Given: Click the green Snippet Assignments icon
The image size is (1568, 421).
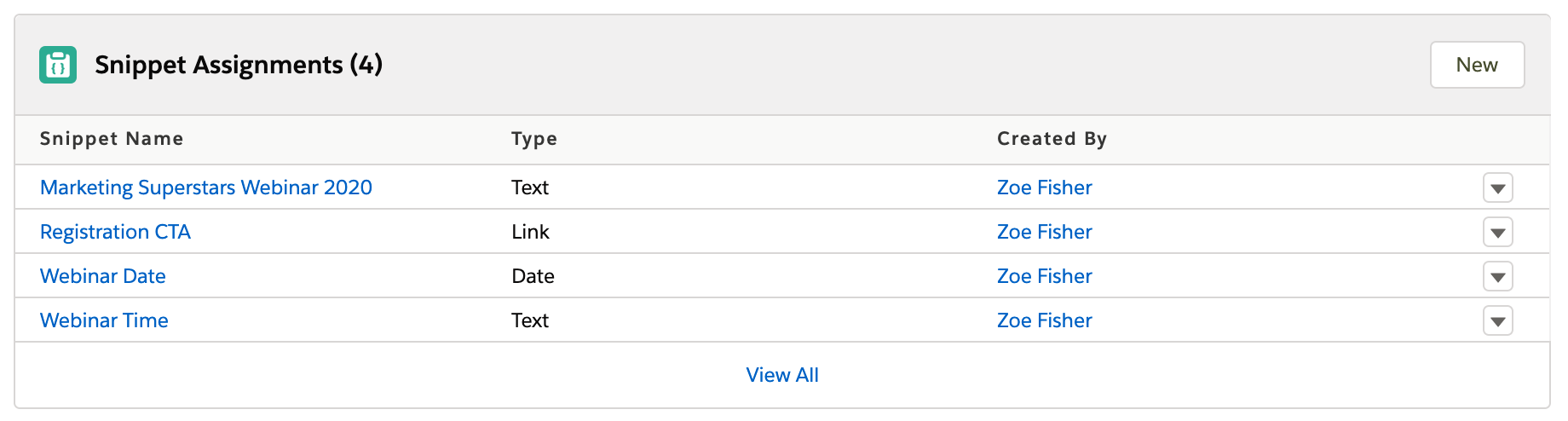Looking at the screenshot, I should 58,65.
